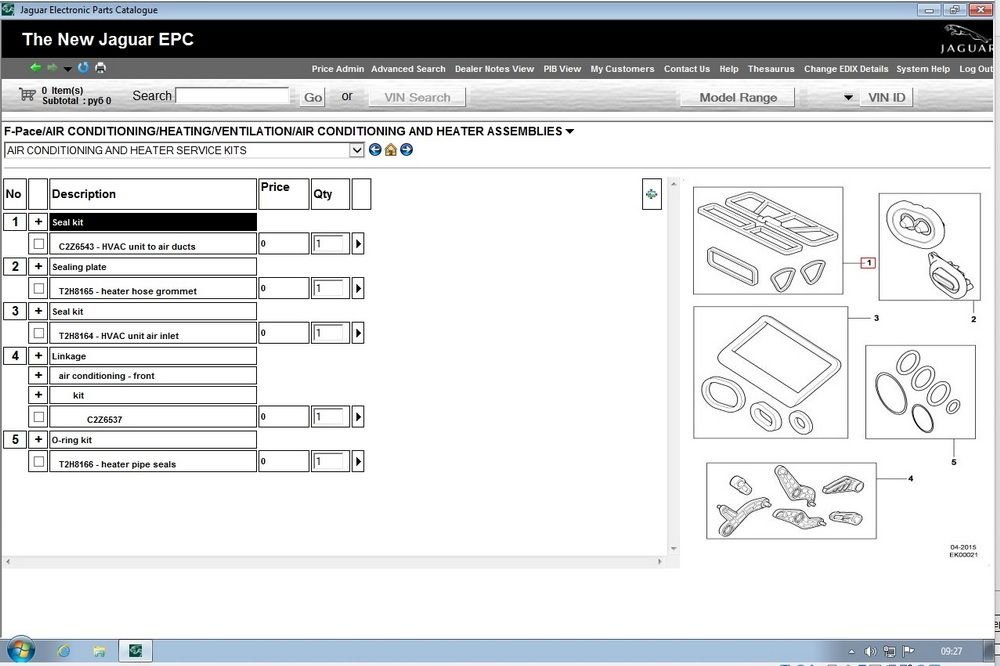Open the Air Conditioning and Heater Service Kits dropdown
The image size is (1000, 666).
point(357,150)
